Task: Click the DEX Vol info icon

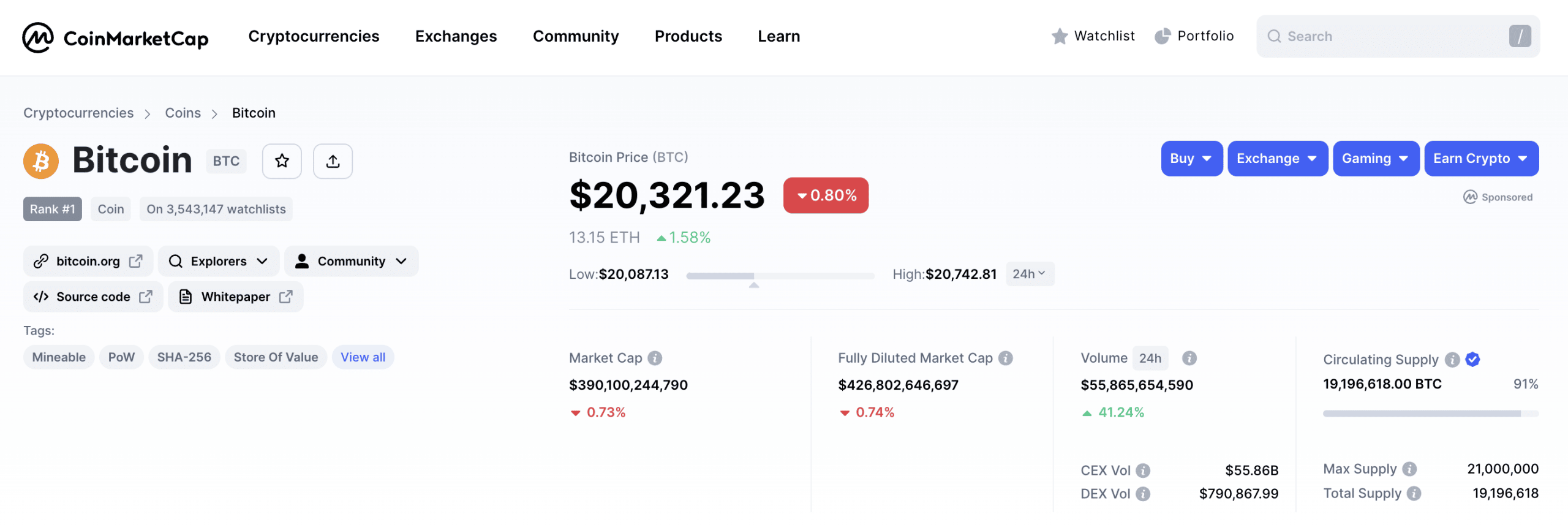Action: tap(1143, 494)
